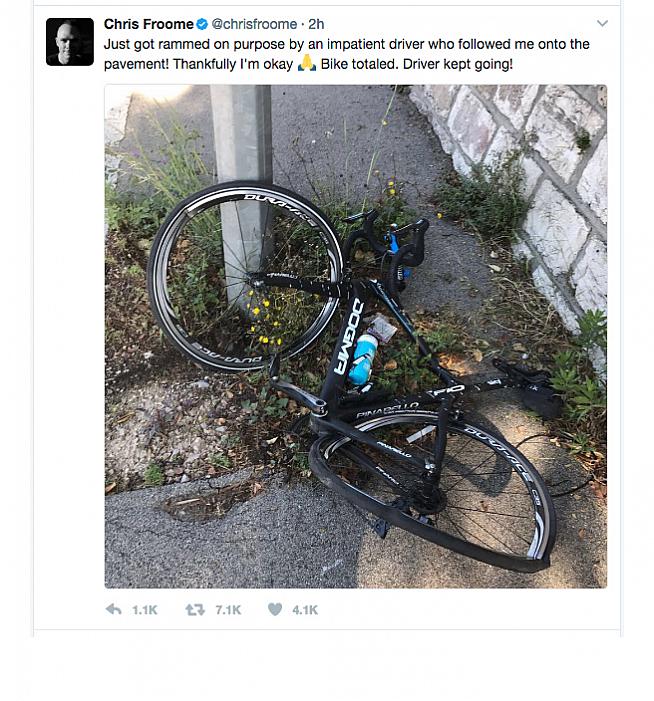Open the Chris Froome display name link
This screenshot has height=701, width=654.
[148, 24]
